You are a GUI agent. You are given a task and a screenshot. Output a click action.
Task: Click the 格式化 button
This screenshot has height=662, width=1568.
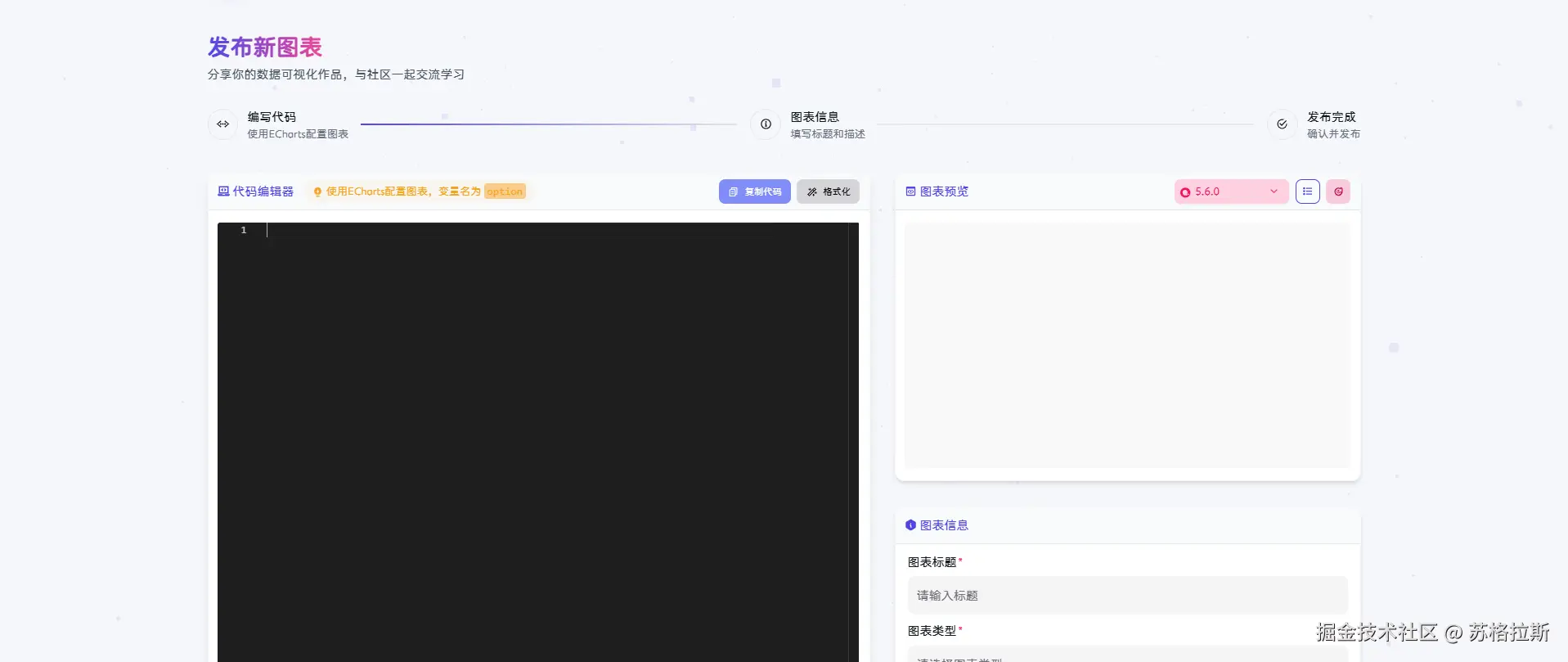tap(828, 191)
